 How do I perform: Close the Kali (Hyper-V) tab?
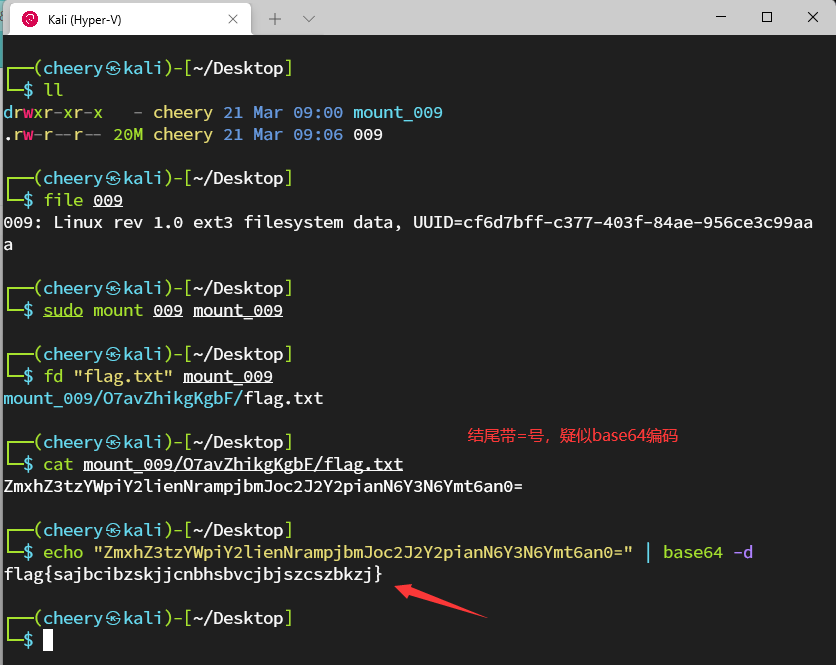[x=233, y=19]
